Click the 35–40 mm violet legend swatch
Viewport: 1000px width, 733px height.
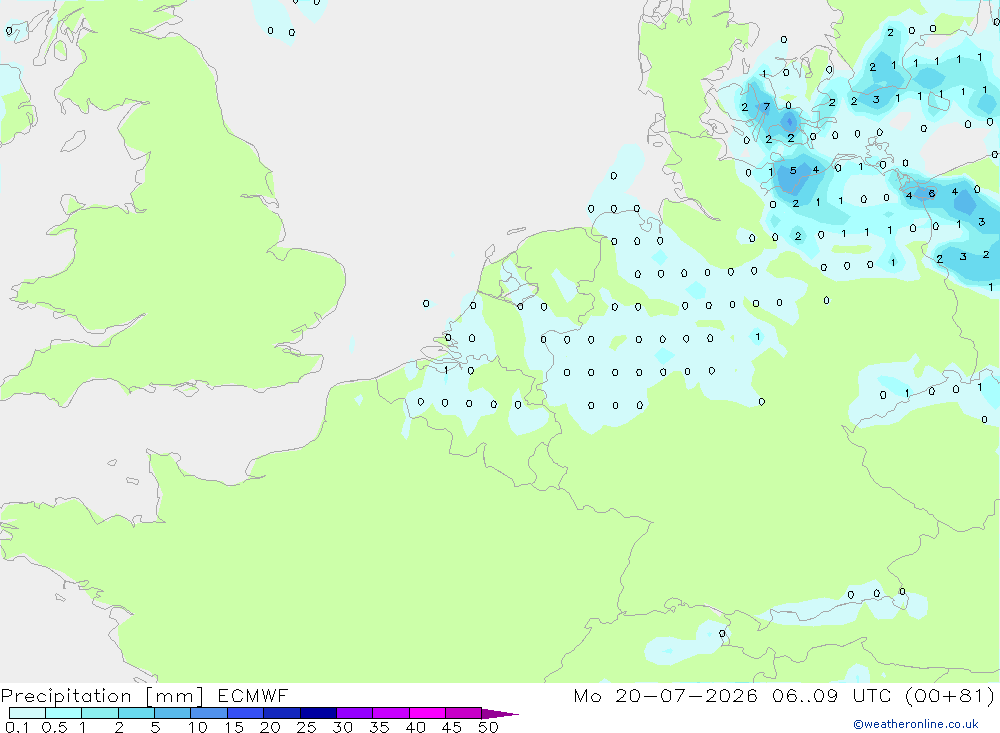point(391,713)
